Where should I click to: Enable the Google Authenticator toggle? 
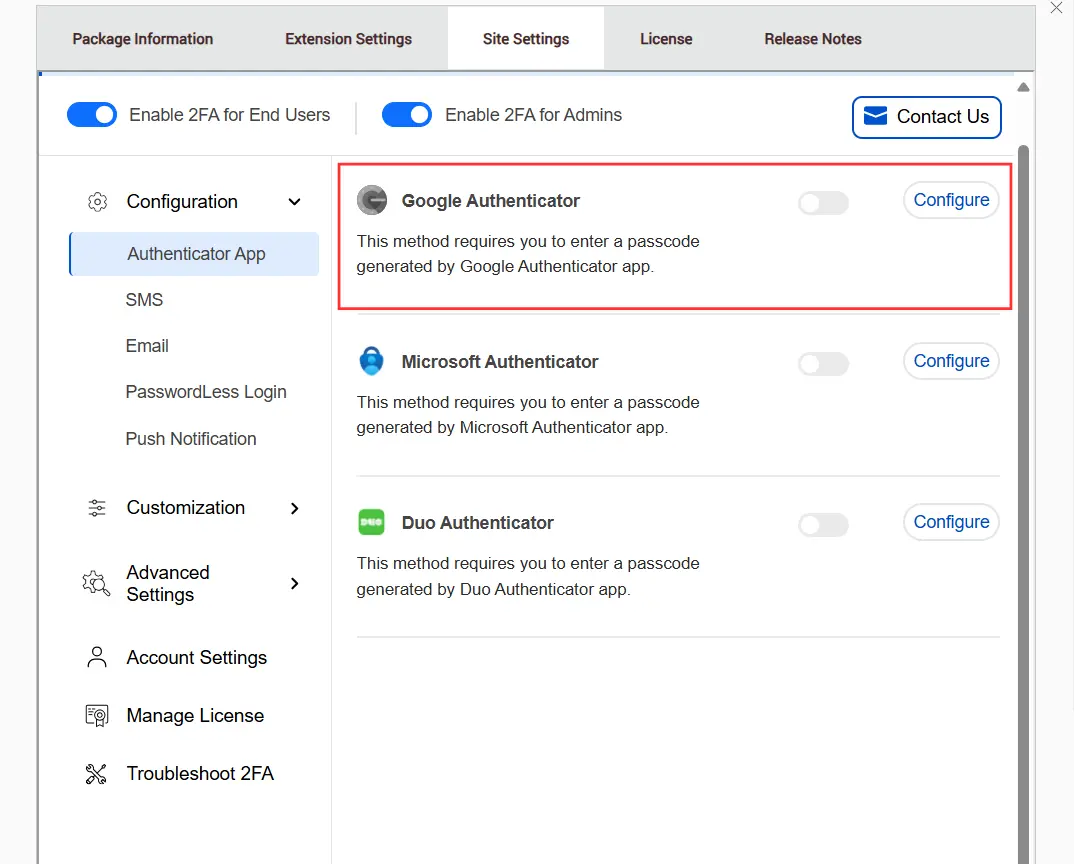[x=823, y=203]
